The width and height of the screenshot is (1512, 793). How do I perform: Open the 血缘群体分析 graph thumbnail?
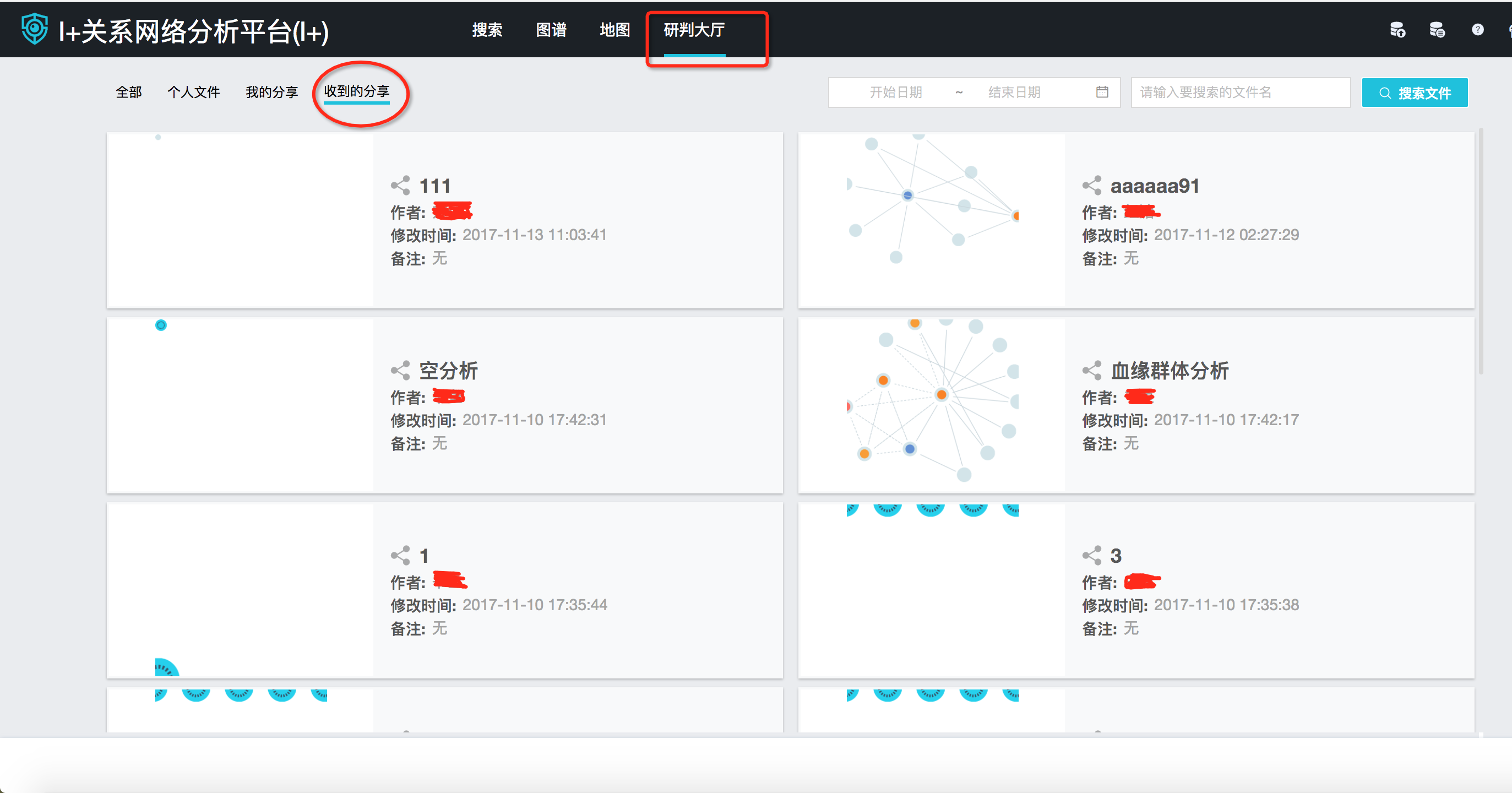coord(933,405)
